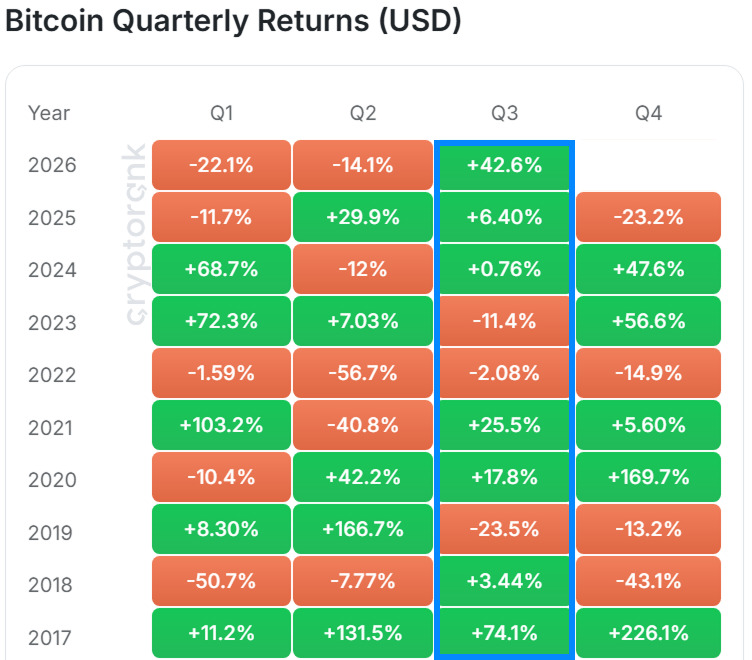Select the Q1 column header
The image size is (752, 660).
click(222, 113)
